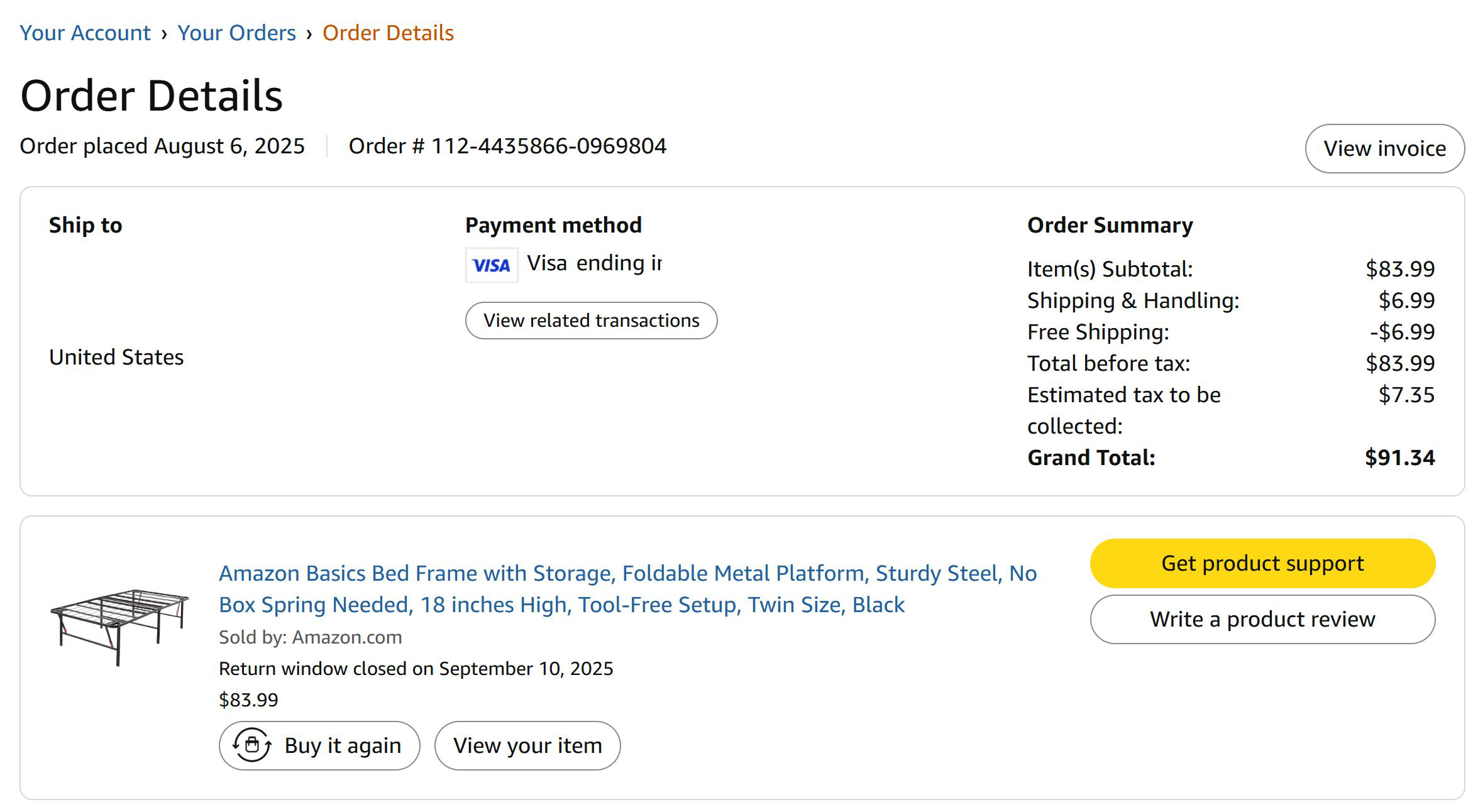Open the View invoice button
The height and width of the screenshot is (812, 1473).
point(1384,148)
